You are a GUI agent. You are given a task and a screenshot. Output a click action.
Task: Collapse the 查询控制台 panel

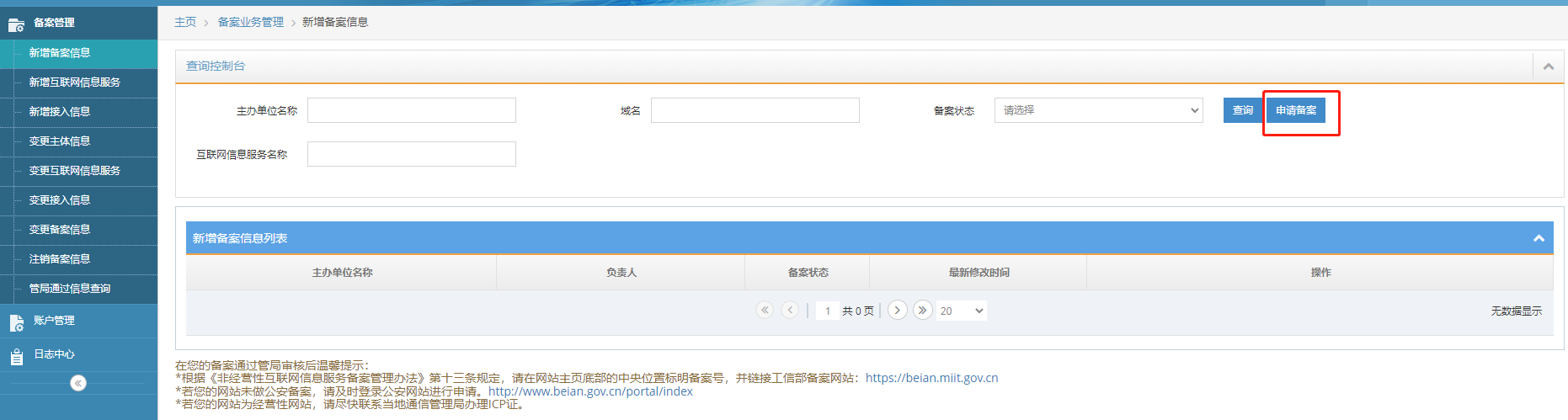[1548, 66]
